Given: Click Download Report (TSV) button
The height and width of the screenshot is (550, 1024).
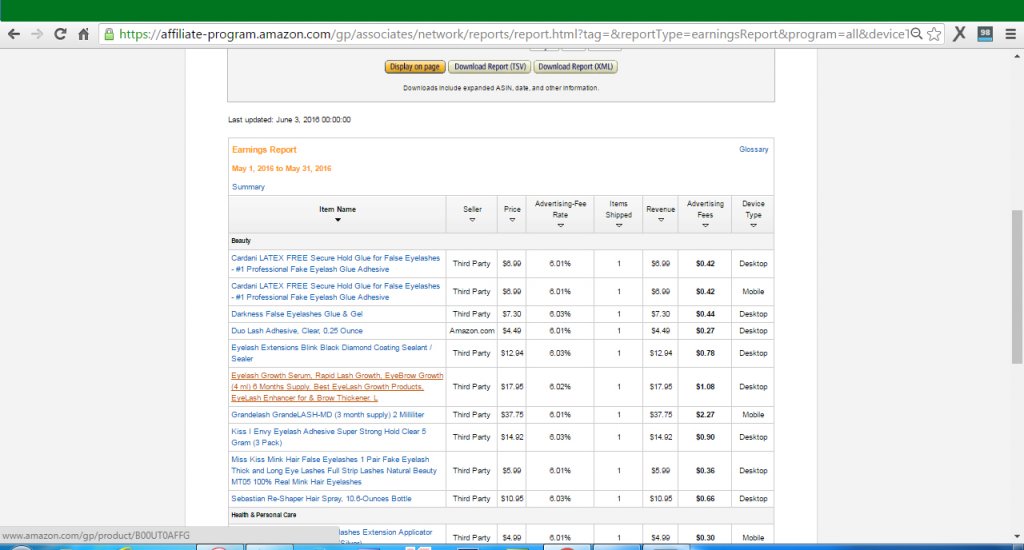Looking at the screenshot, I should point(490,67).
